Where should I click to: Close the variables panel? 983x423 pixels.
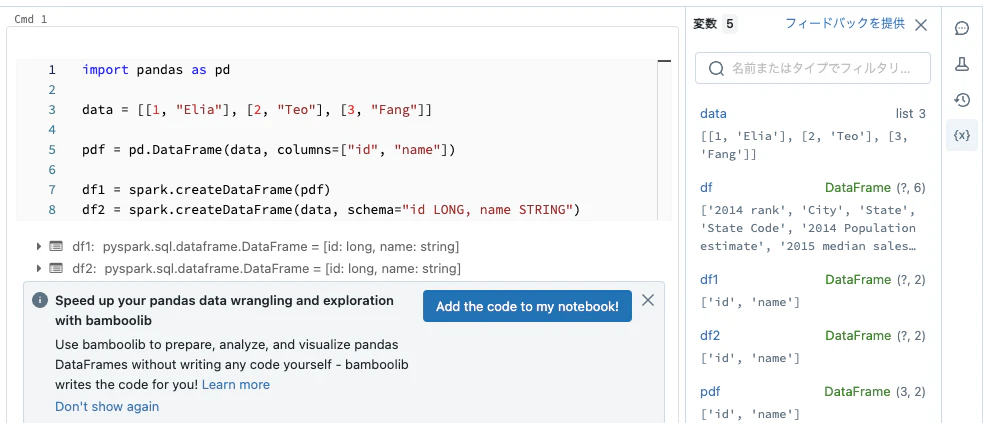click(921, 25)
